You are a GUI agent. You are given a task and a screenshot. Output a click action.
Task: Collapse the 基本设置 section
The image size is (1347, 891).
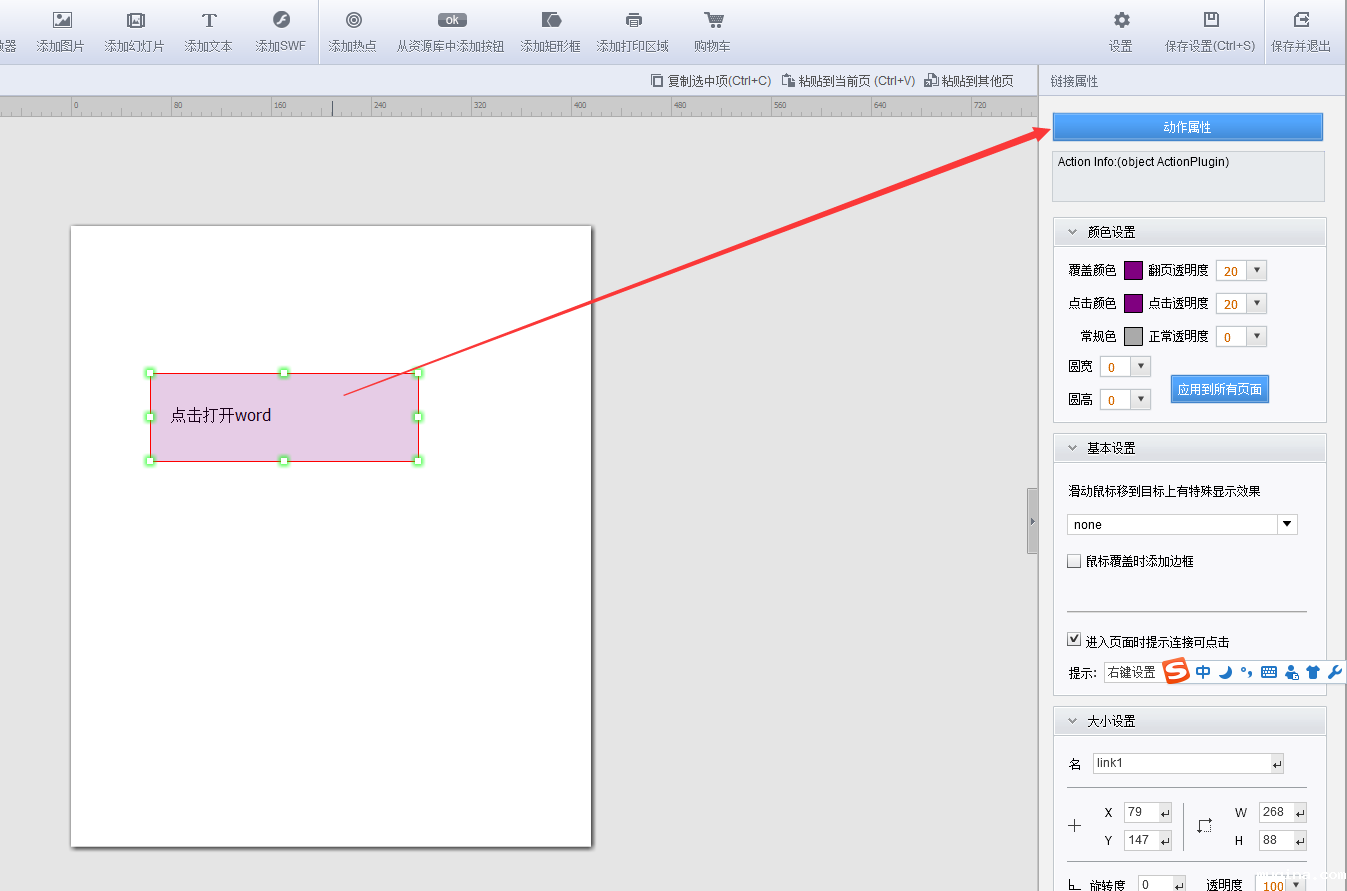point(1073,448)
